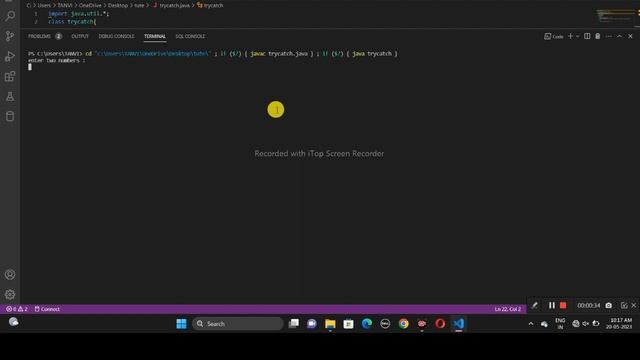The image size is (640, 360).
Task: Pause the screen recording
Action: (552, 305)
